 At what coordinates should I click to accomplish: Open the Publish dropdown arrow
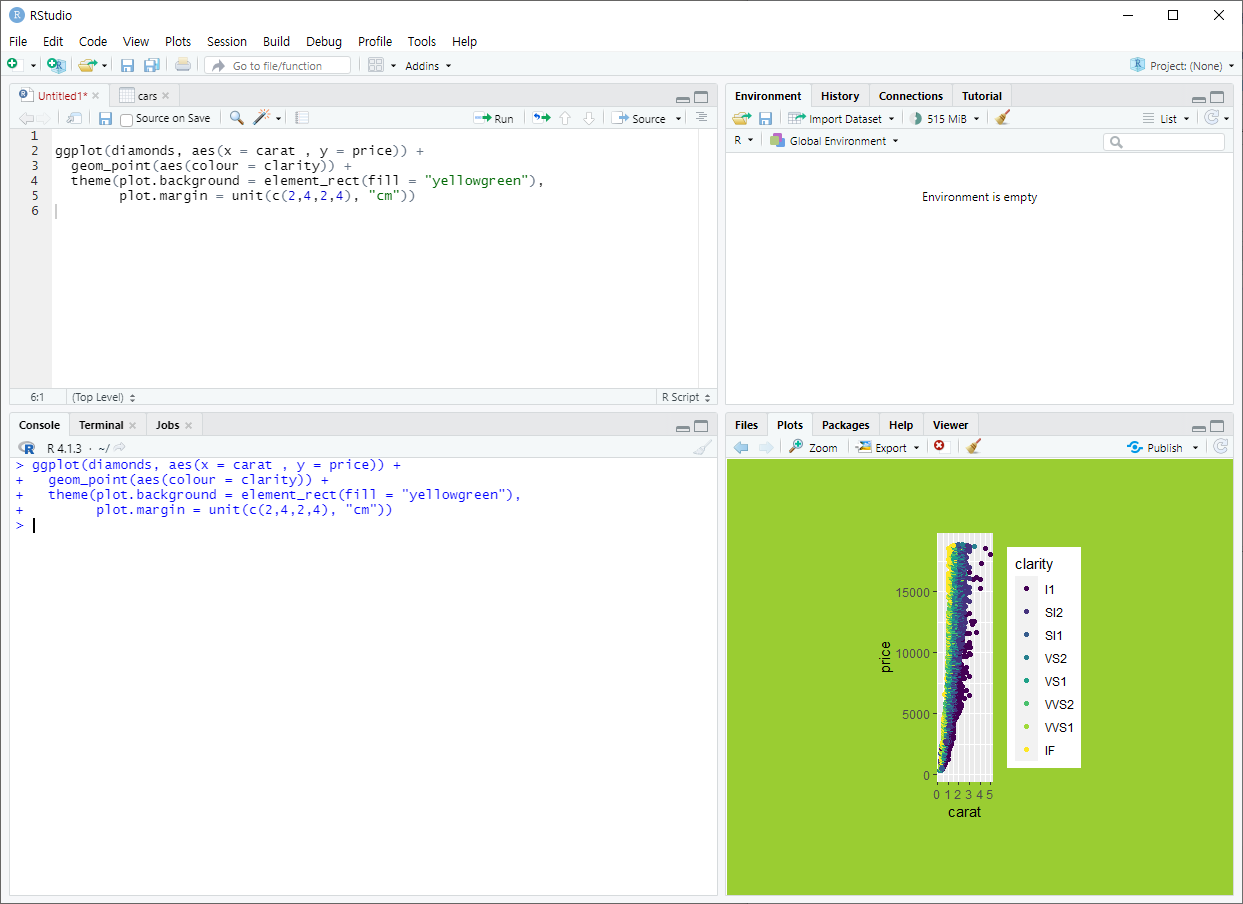click(1196, 448)
